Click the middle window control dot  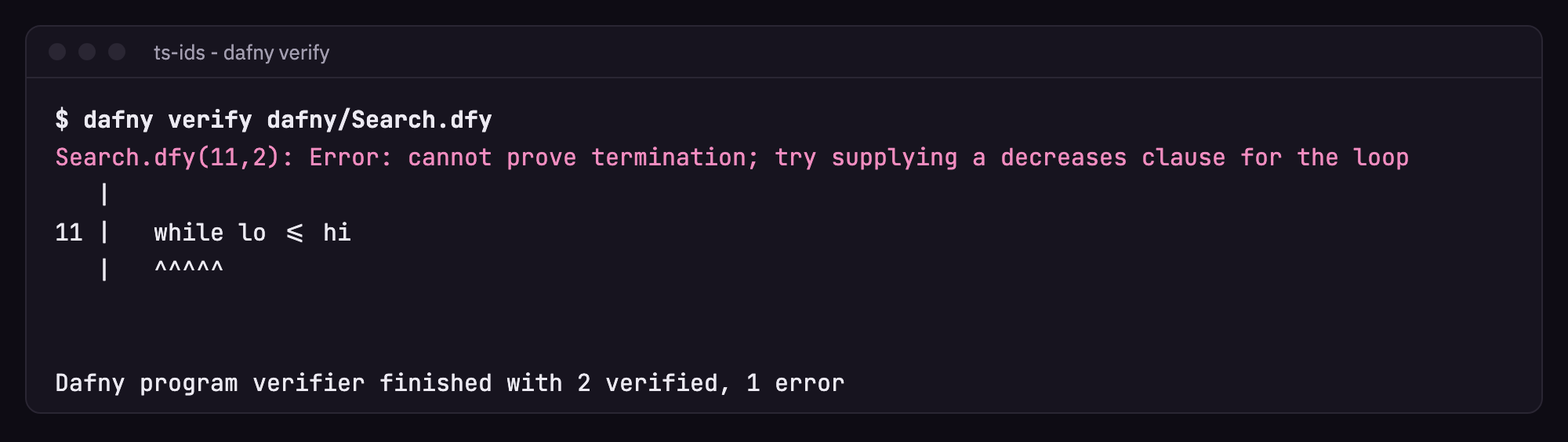click(87, 52)
